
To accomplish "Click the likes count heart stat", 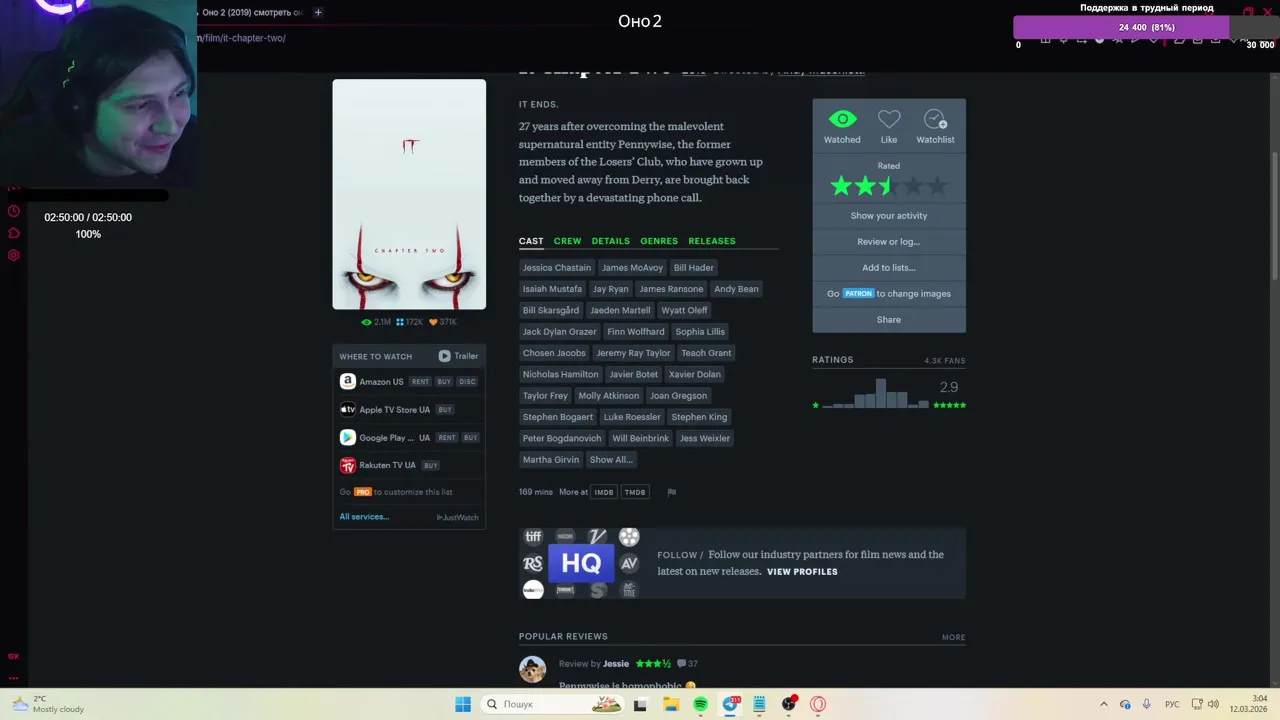I will coord(443,322).
